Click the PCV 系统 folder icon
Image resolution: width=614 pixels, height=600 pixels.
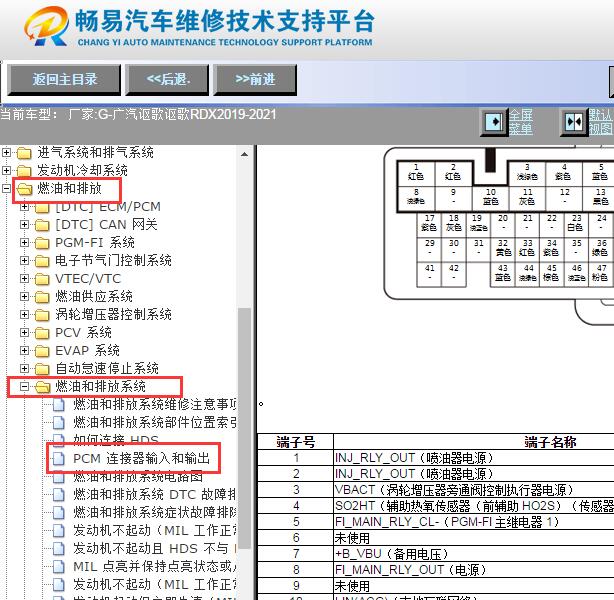coord(42,333)
